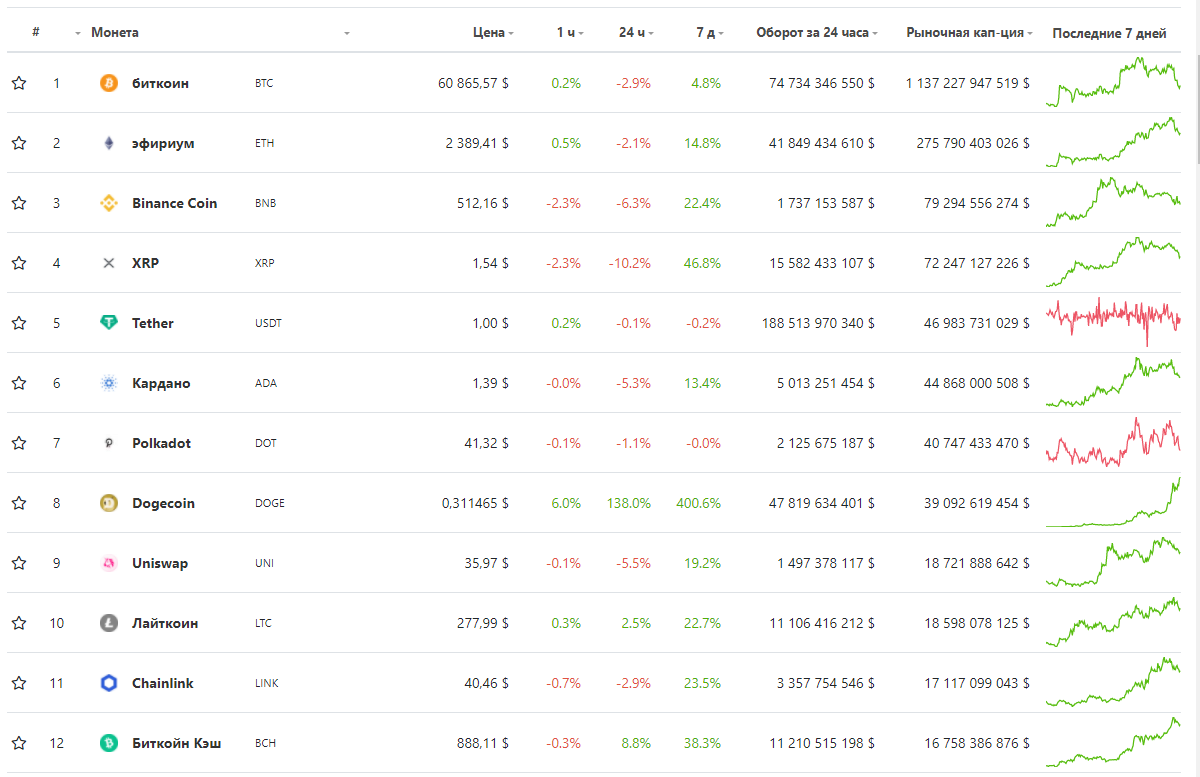Click the Tether red sparkline chart
This screenshot has height=777, width=1200.
point(1113,321)
